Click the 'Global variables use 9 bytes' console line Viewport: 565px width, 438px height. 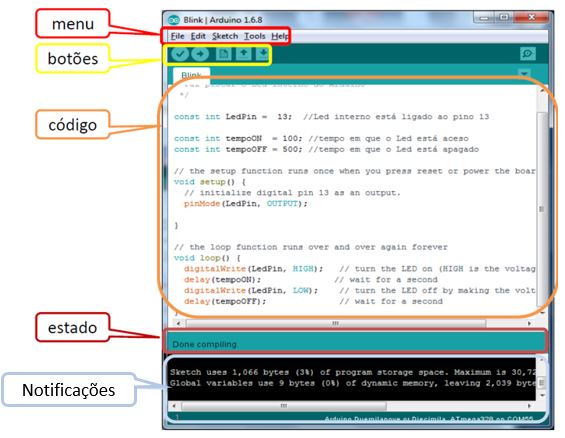353,383
